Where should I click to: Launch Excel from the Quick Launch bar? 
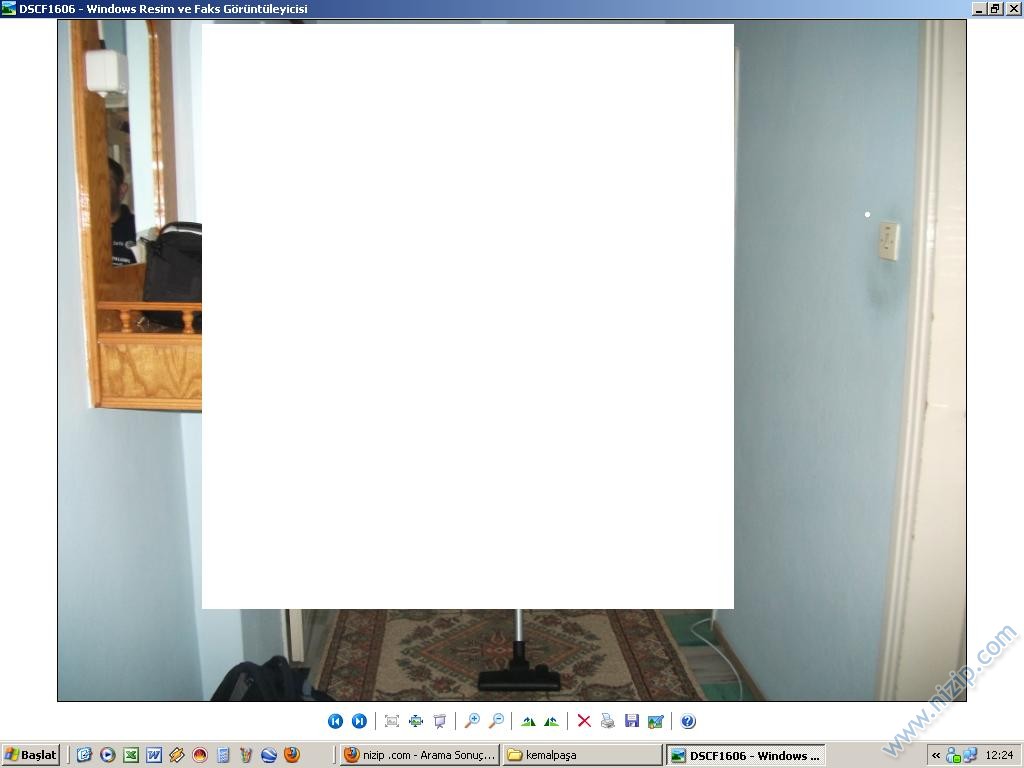(x=131, y=755)
